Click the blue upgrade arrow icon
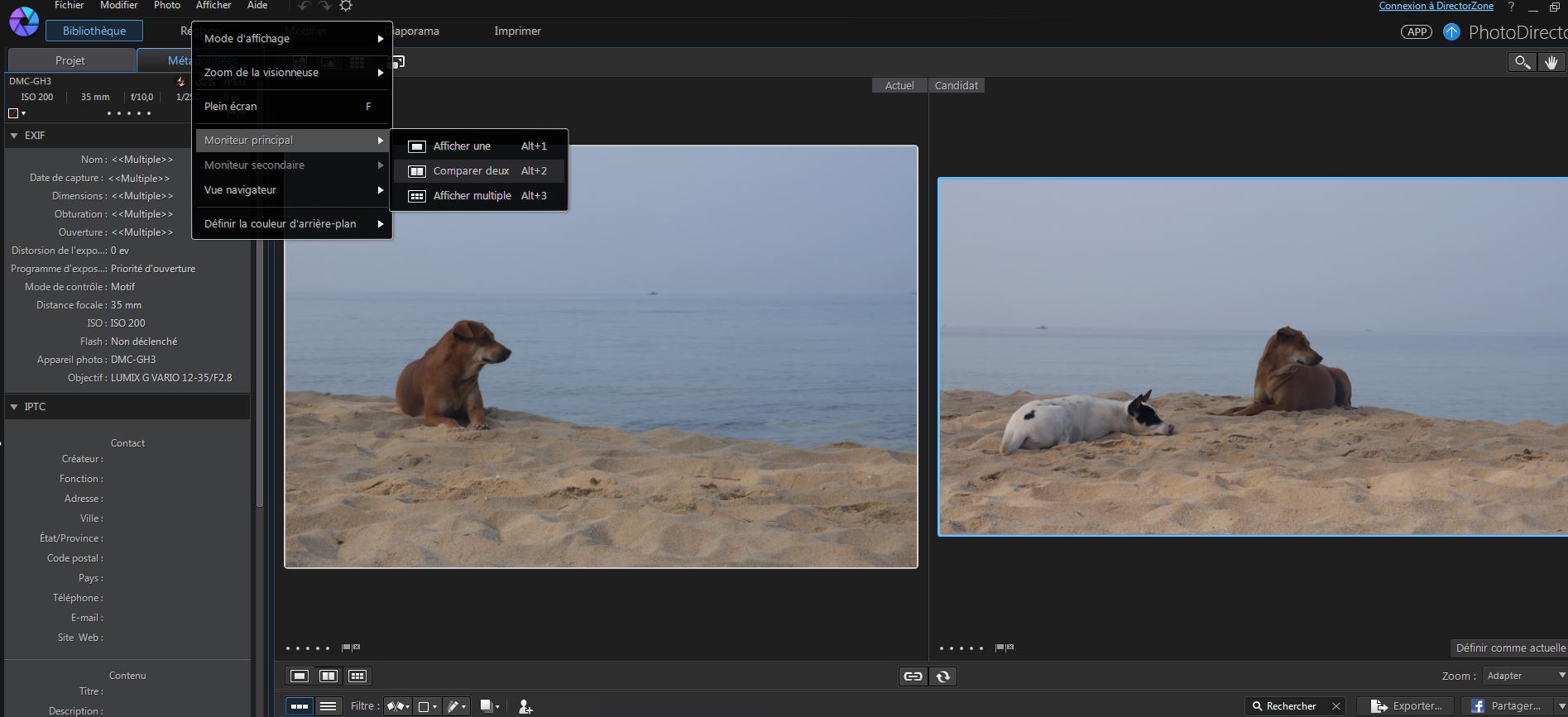This screenshot has height=717, width=1568. click(1451, 31)
